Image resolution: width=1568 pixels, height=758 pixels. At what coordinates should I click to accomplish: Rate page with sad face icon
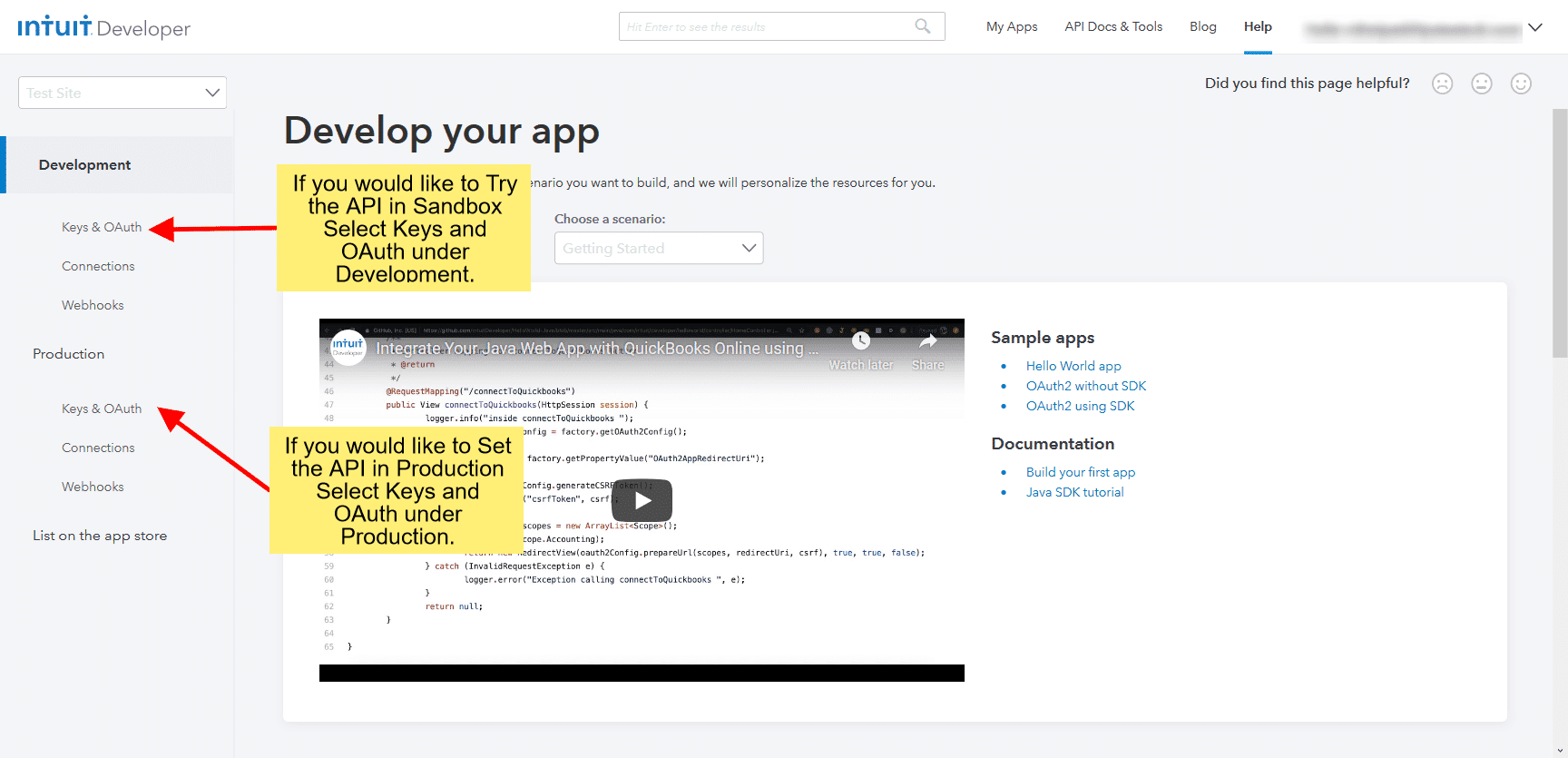tap(1442, 84)
